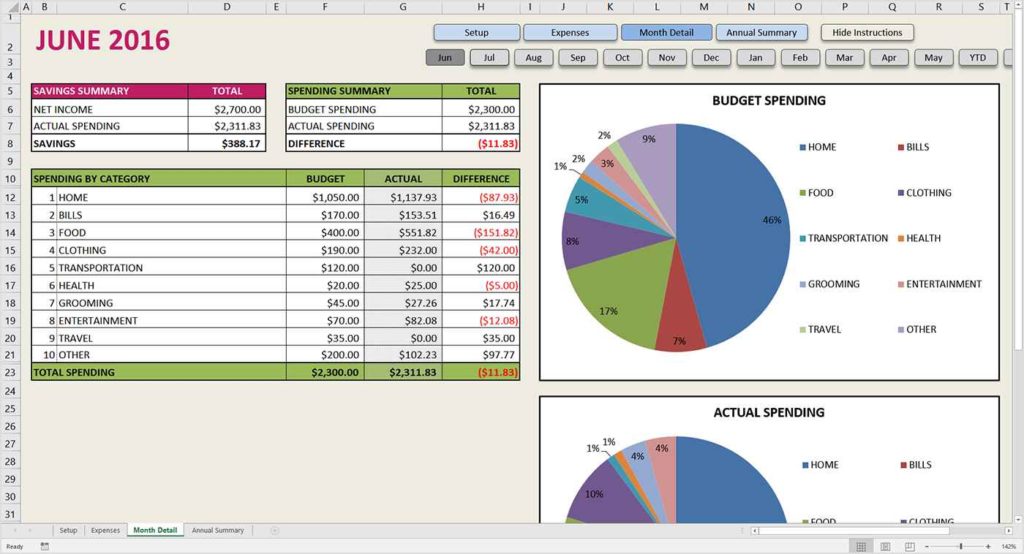Image resolution: width=1024 pixels, height=554 pixels.
Task: Select the SAVINGS value $388.17
Action: point(227,143)
